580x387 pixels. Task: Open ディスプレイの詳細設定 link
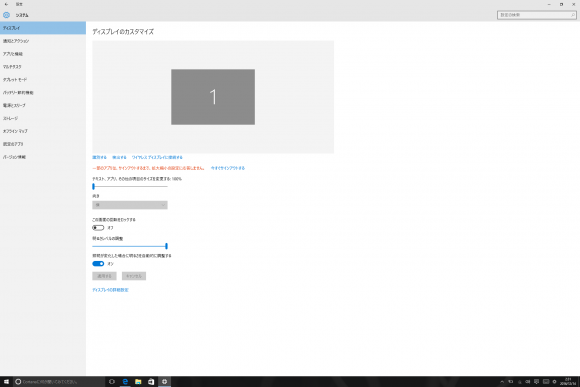[110, 290]
